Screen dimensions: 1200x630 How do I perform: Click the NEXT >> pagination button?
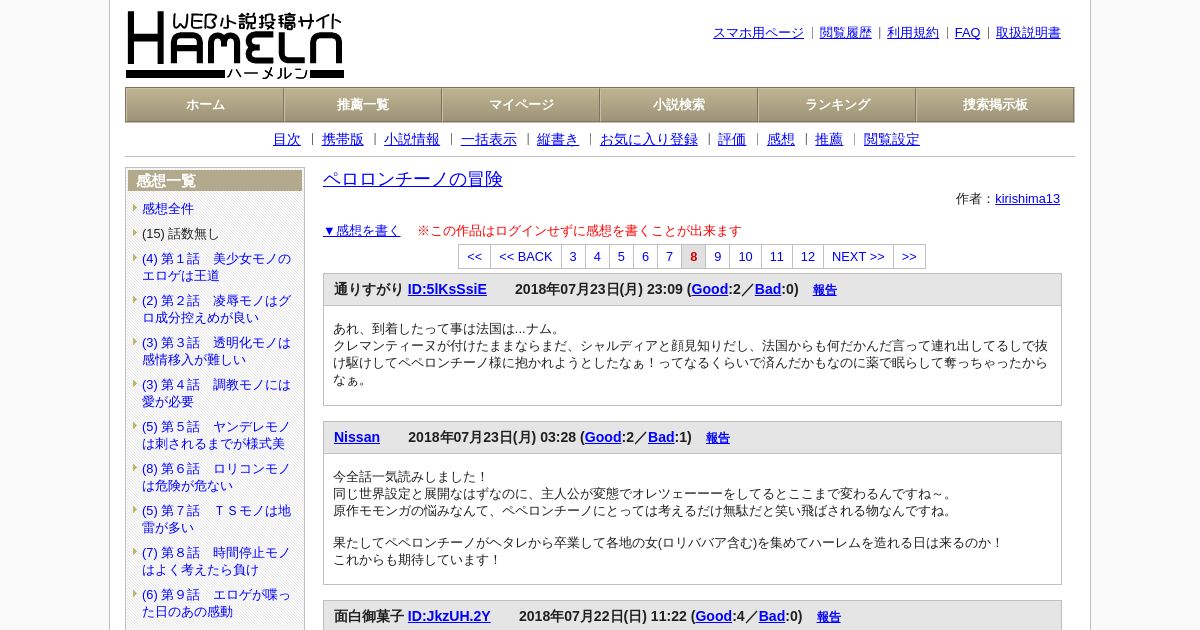[x=859, y=257]
